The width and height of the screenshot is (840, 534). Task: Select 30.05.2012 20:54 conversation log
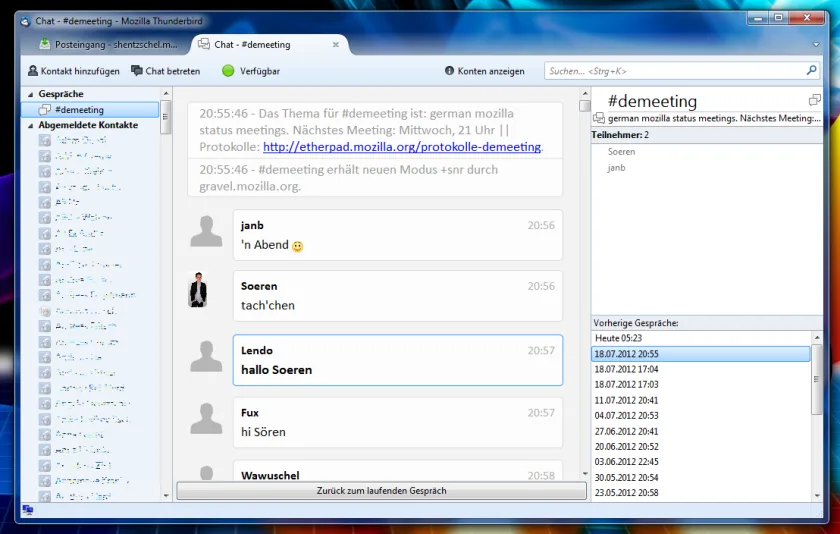coord(701,477)
